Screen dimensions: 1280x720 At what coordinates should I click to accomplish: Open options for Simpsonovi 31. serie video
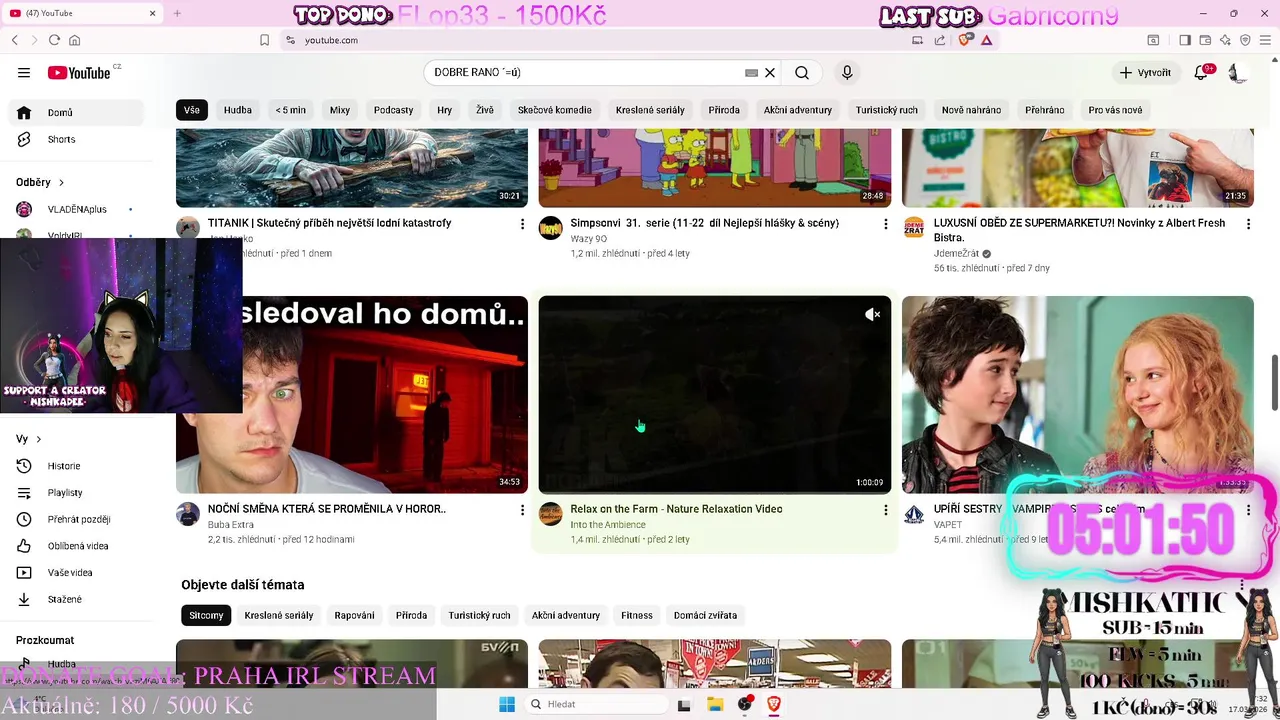pyautogui.click(x=885, y=224)
